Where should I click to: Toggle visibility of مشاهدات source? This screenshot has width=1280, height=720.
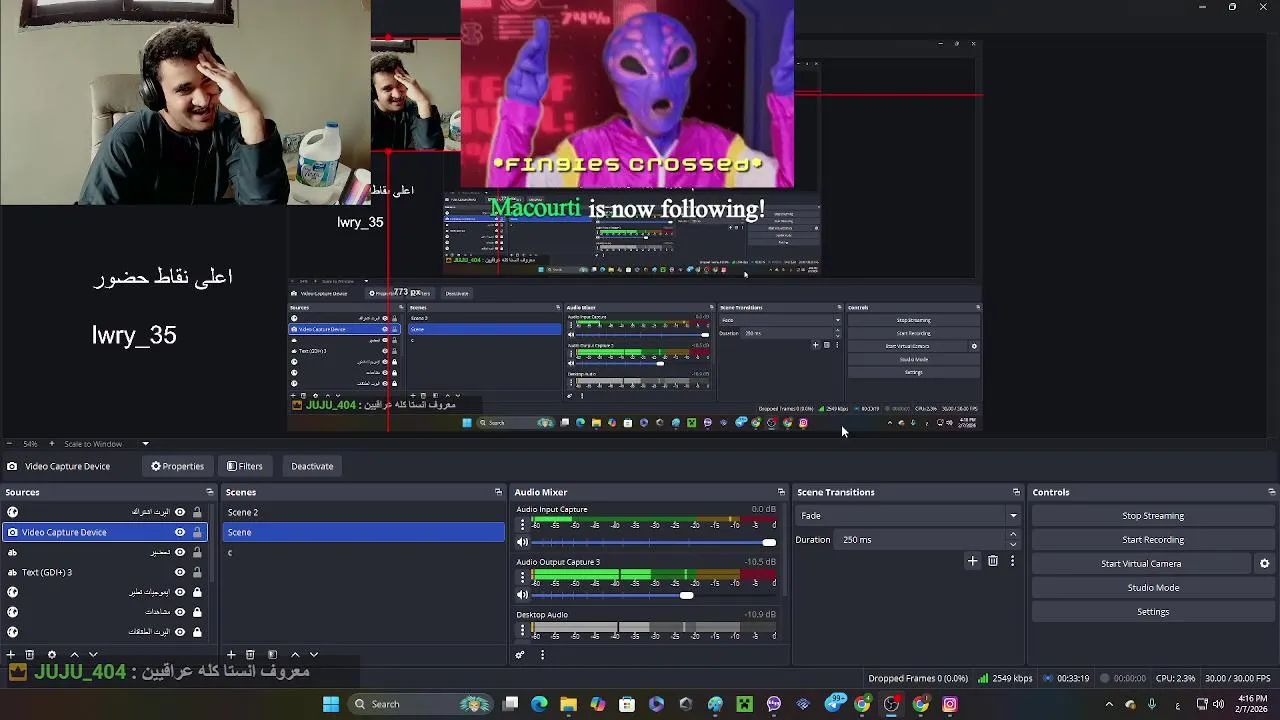[x=180, y=612]
